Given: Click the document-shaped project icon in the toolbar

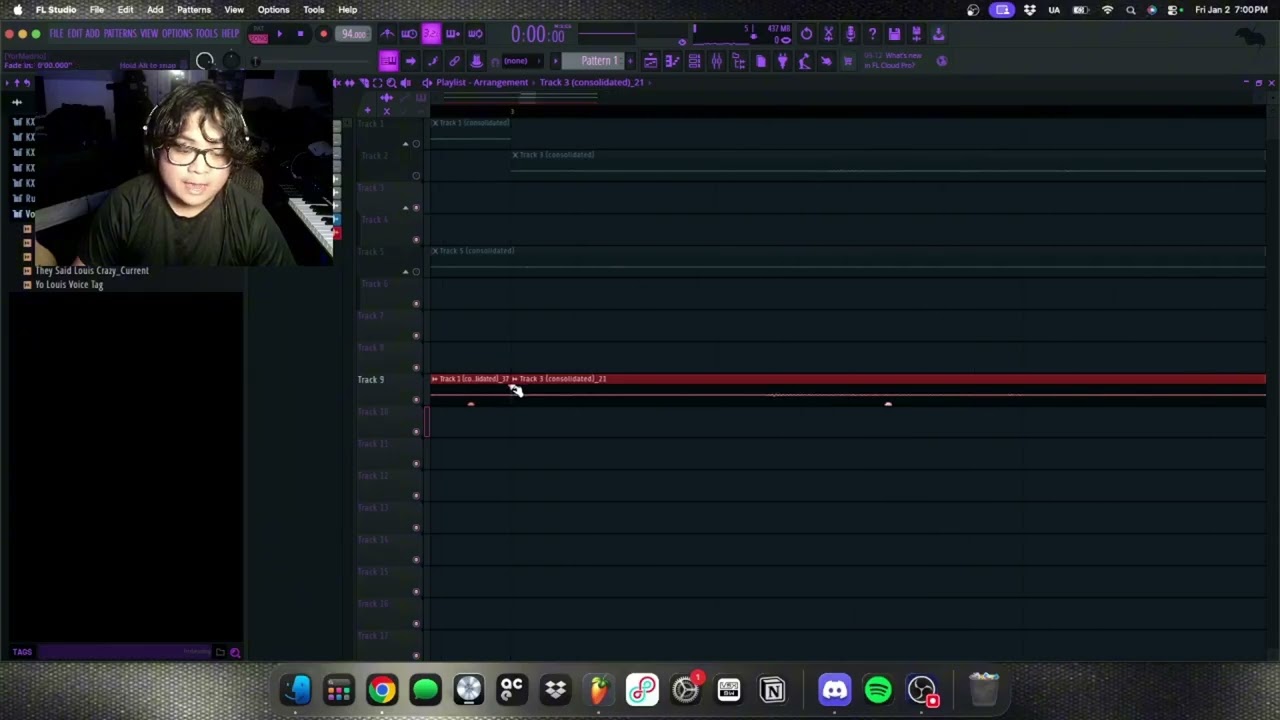Looking at the screenshot, I should tap(761, 61).
